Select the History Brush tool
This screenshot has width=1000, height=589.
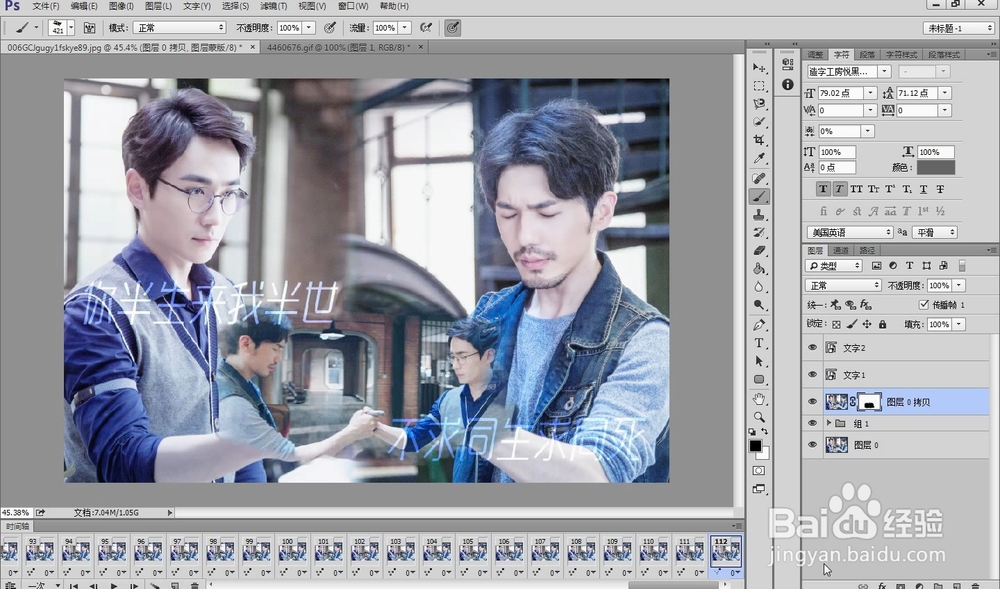(x=759, y=233)
